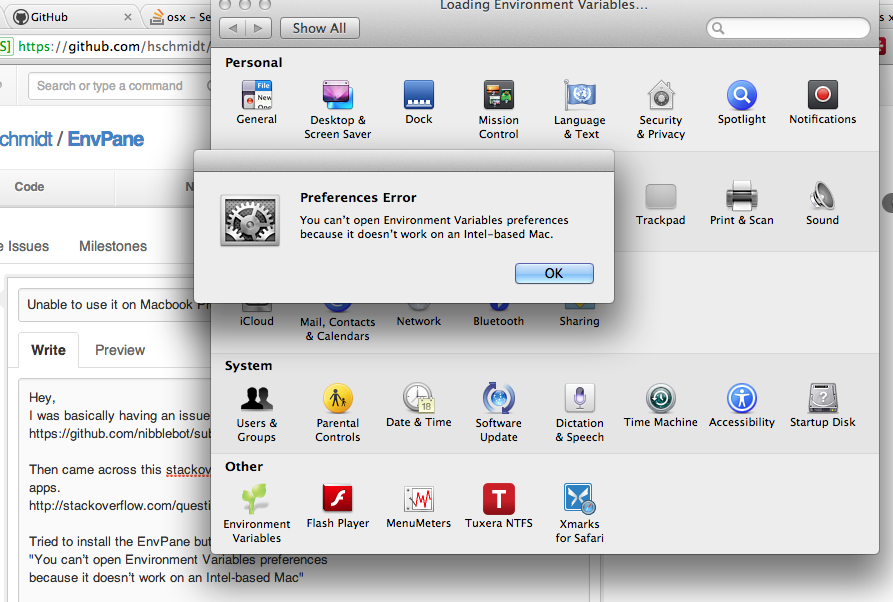Viewport: 893px width, 602px height.
Task: Open Time Machine preferences
Action: tap(661, 406)
